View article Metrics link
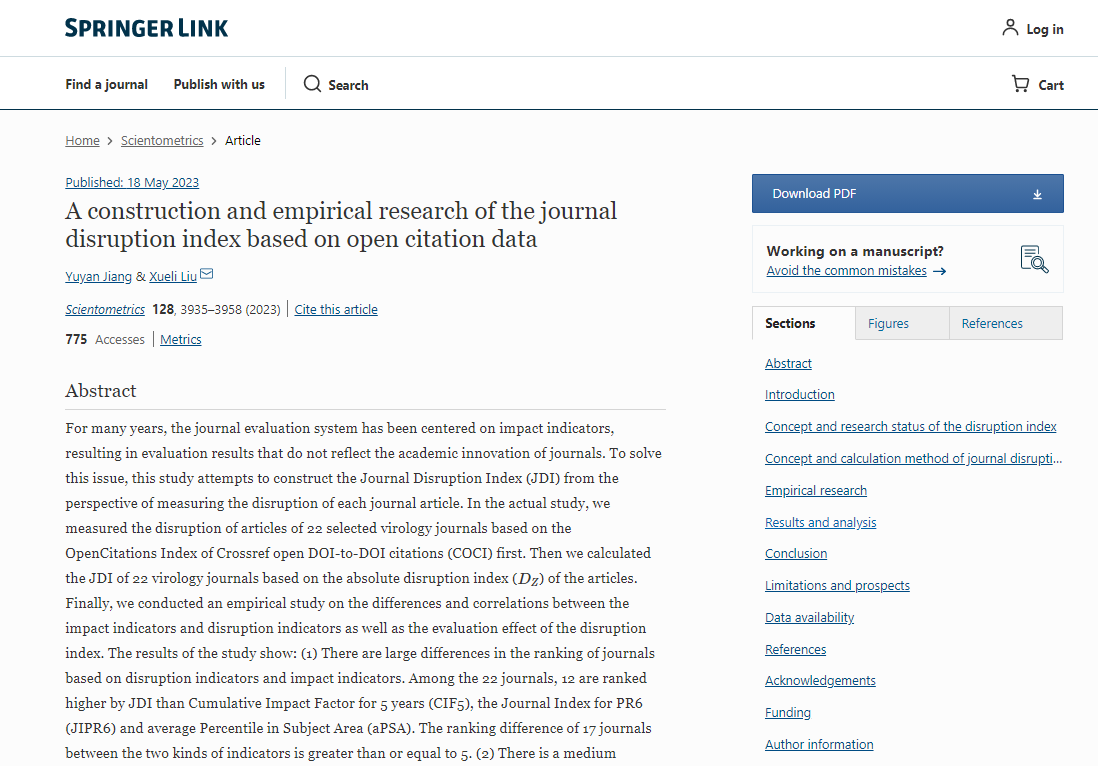 181,339
